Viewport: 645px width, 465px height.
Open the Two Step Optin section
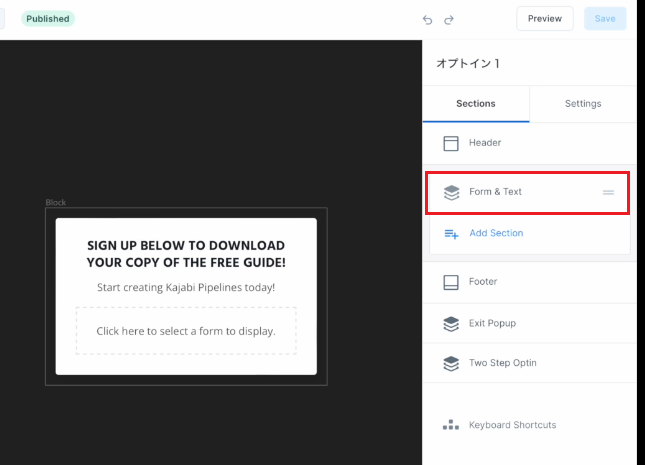click(x=502, y=363)
